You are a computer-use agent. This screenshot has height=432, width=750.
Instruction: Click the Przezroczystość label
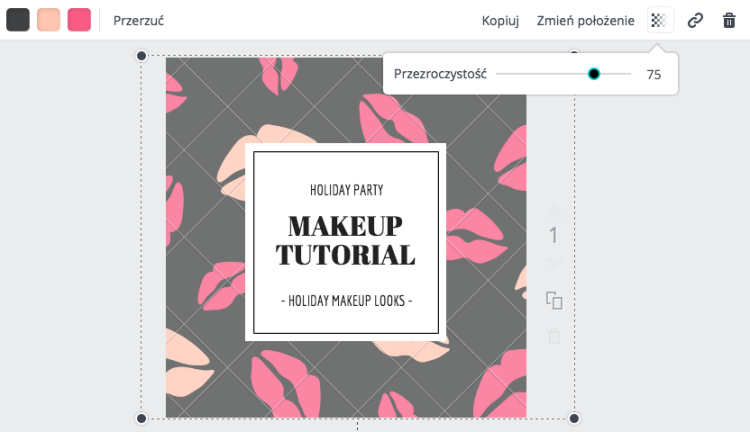coord(440,74)
